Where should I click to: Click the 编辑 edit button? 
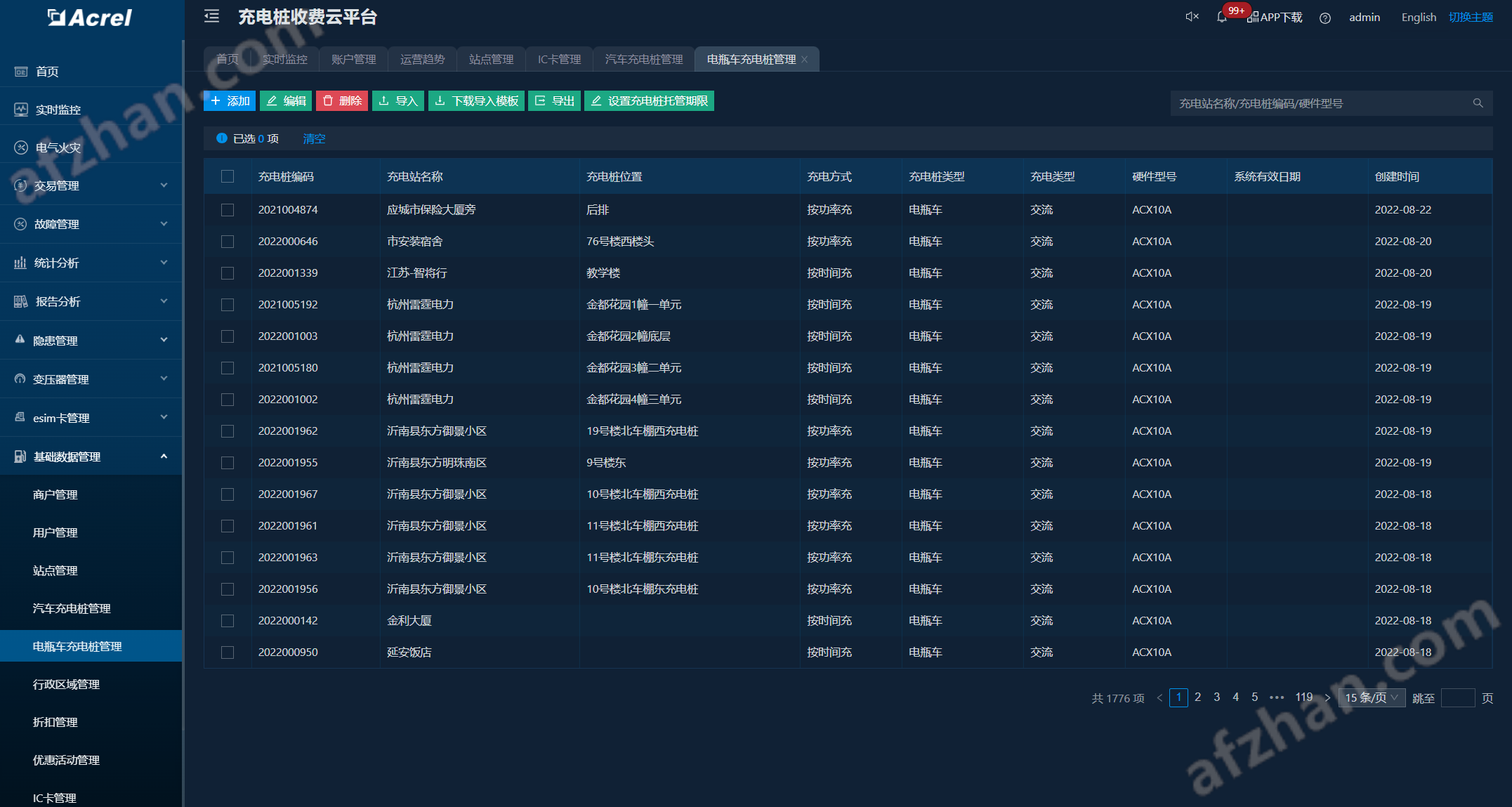click(286, 101)
